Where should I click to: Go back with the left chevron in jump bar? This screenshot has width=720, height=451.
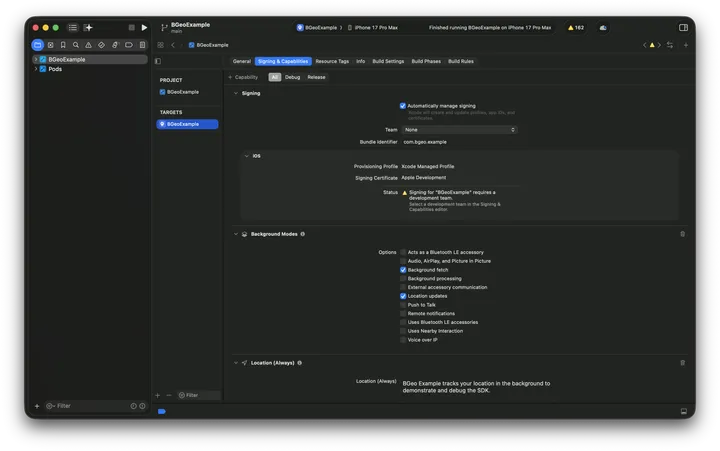coord(173,45)
